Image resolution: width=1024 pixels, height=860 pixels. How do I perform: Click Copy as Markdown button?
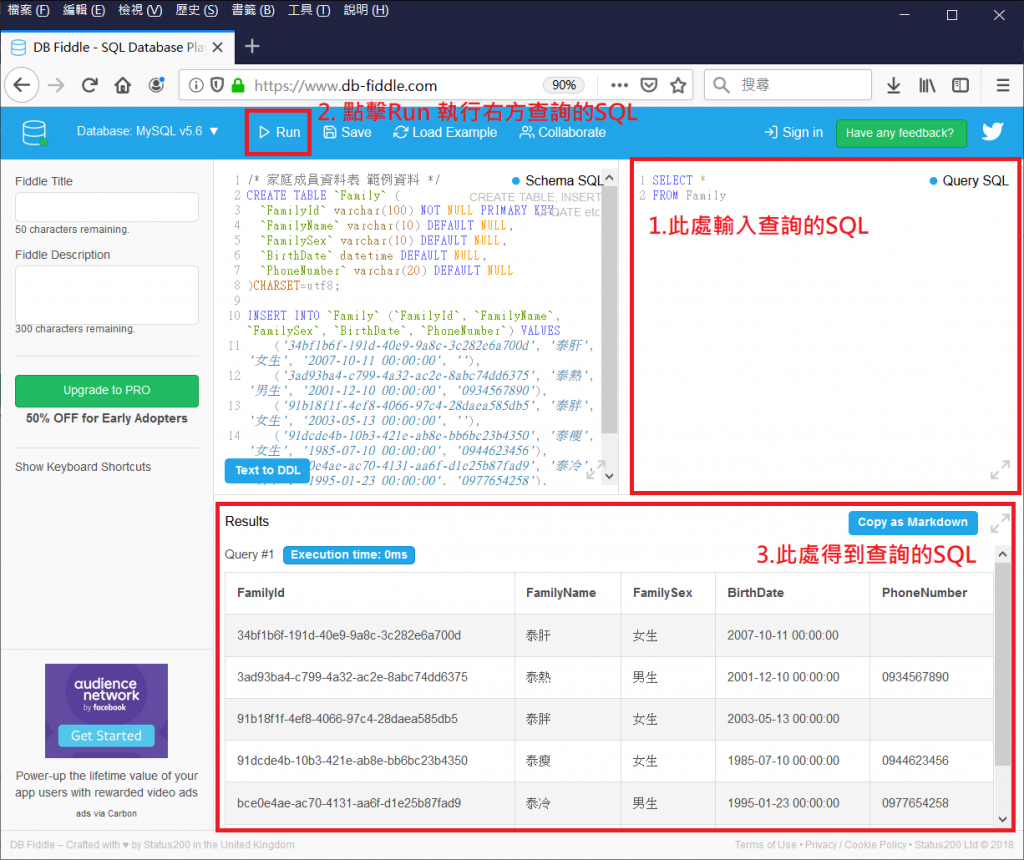[912, 522]
